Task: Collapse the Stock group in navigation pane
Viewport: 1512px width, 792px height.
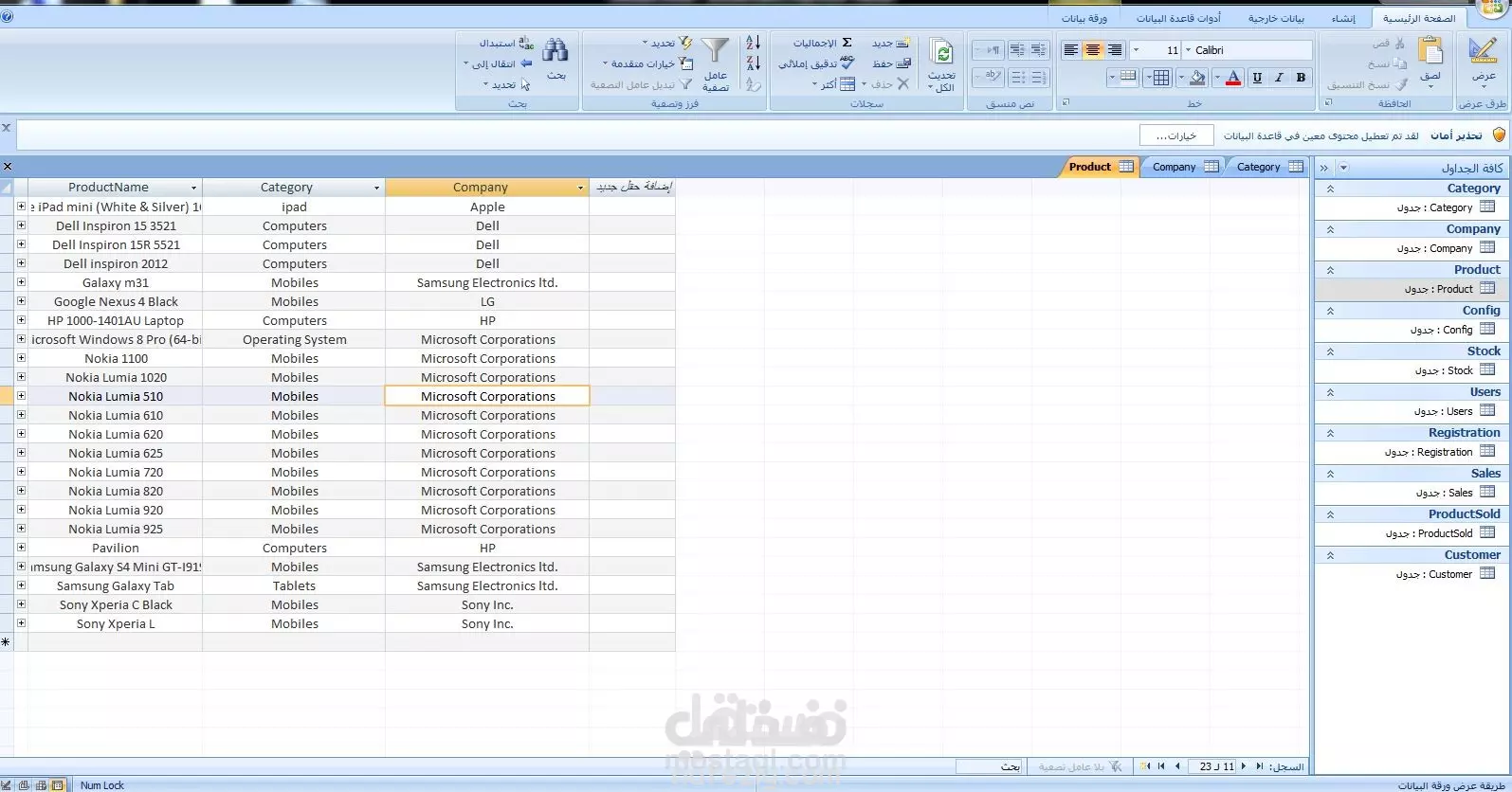Action: click(1330, 351)
